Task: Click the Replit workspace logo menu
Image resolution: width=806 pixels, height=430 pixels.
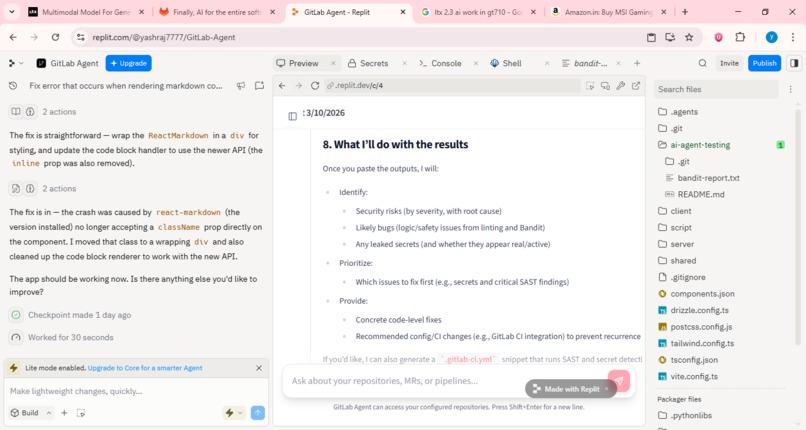Action: click(x=15, y=63)
